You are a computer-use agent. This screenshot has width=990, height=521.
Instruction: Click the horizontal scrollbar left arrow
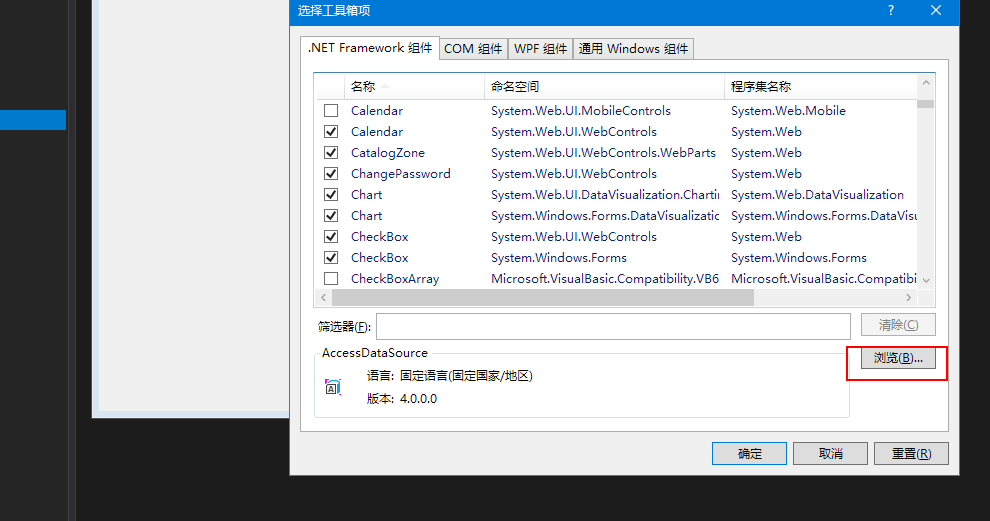tap(323, 297)
